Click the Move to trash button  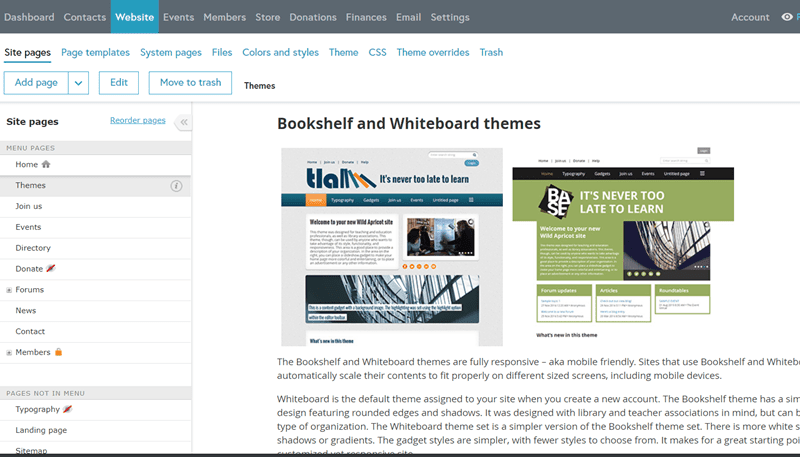click(190, 83)
